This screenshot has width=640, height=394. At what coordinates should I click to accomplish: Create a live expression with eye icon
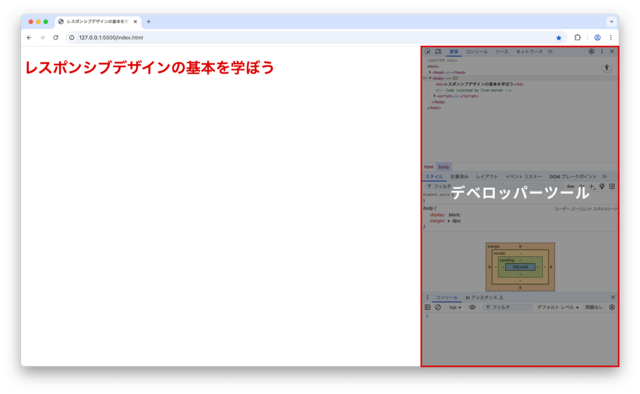point(472,307)
